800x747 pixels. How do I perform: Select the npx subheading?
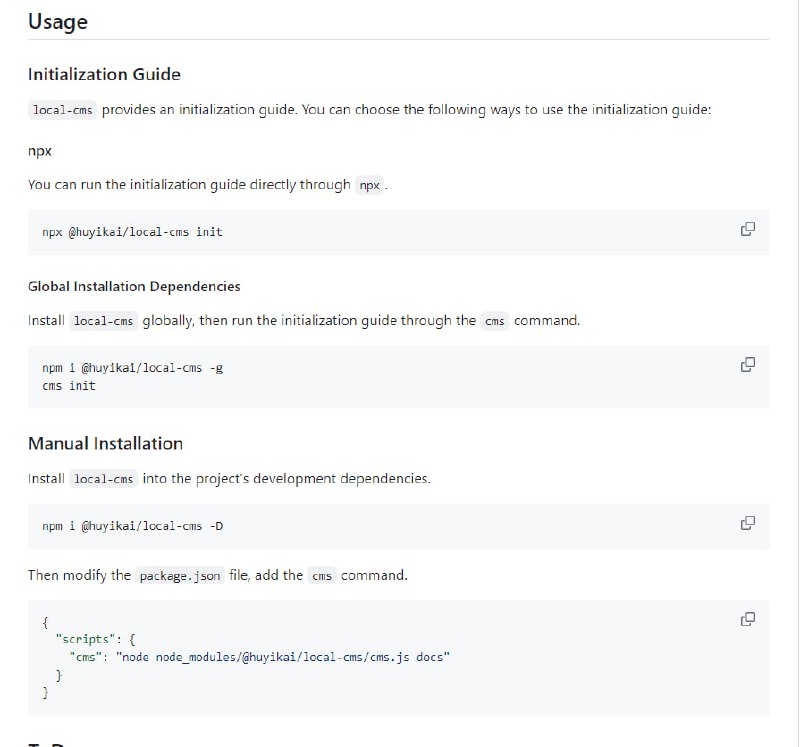point(40,150)
